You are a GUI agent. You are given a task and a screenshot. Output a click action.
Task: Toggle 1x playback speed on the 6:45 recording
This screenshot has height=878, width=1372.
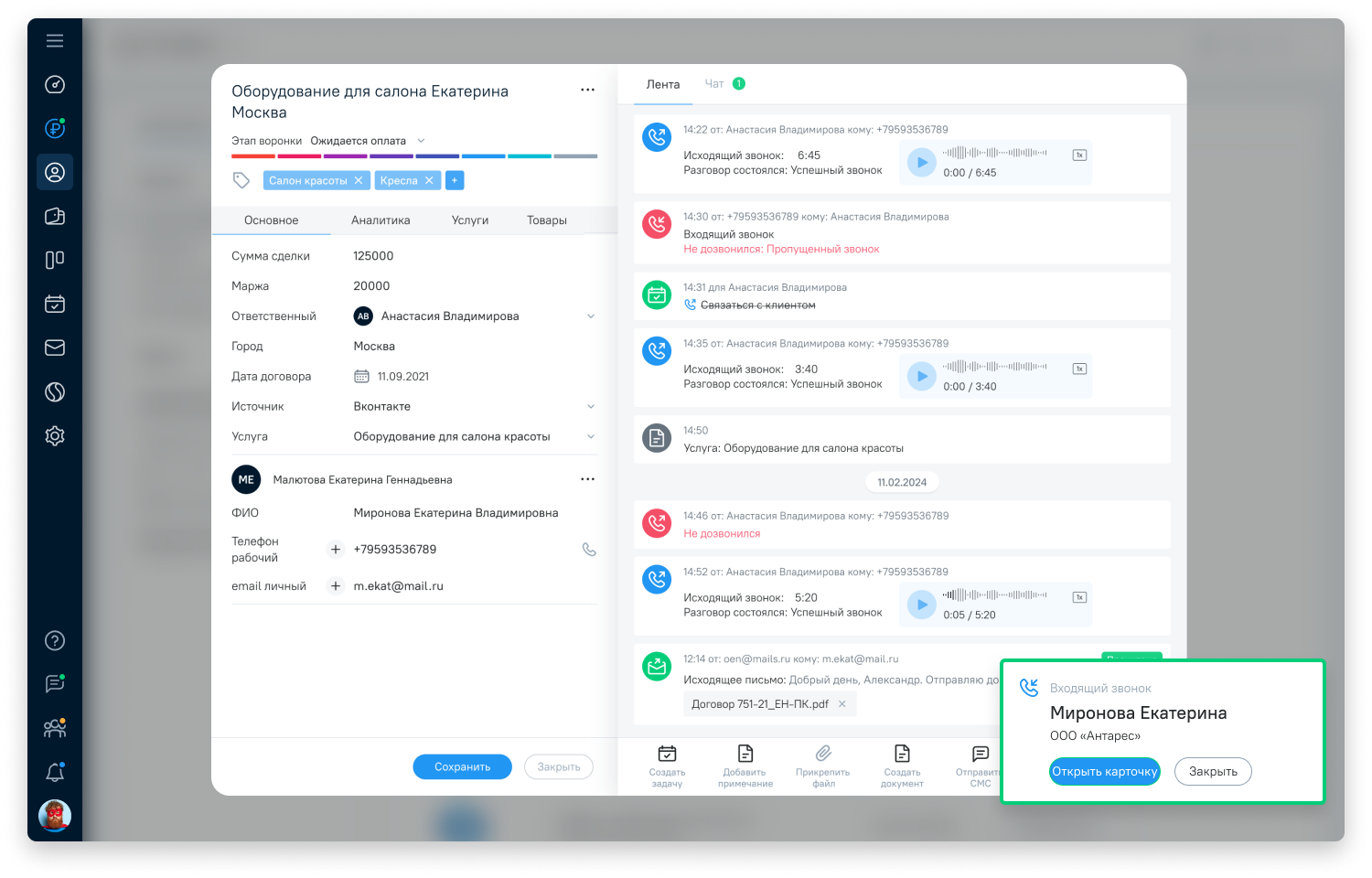[1079, 155]
